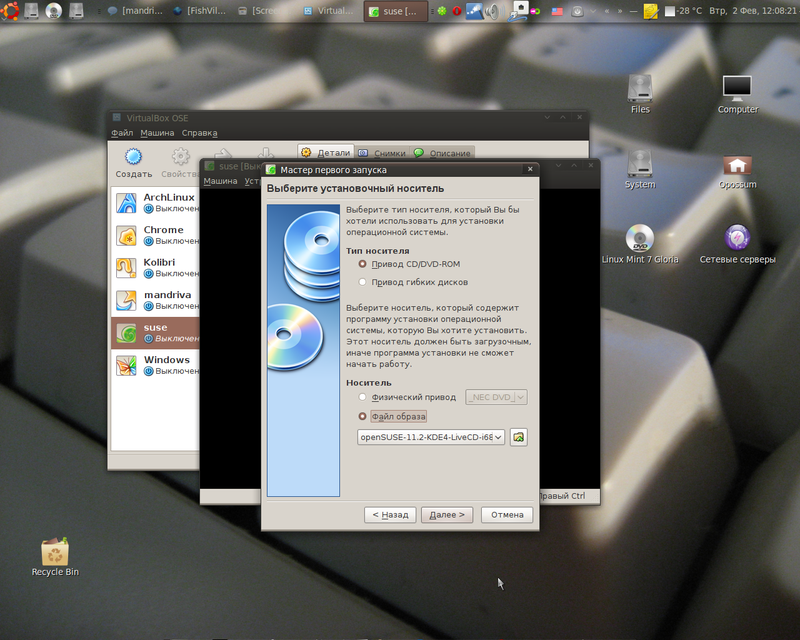Select Привод CD/DVD-ROM radio button
800x640 pixels.
coord(363,264)
